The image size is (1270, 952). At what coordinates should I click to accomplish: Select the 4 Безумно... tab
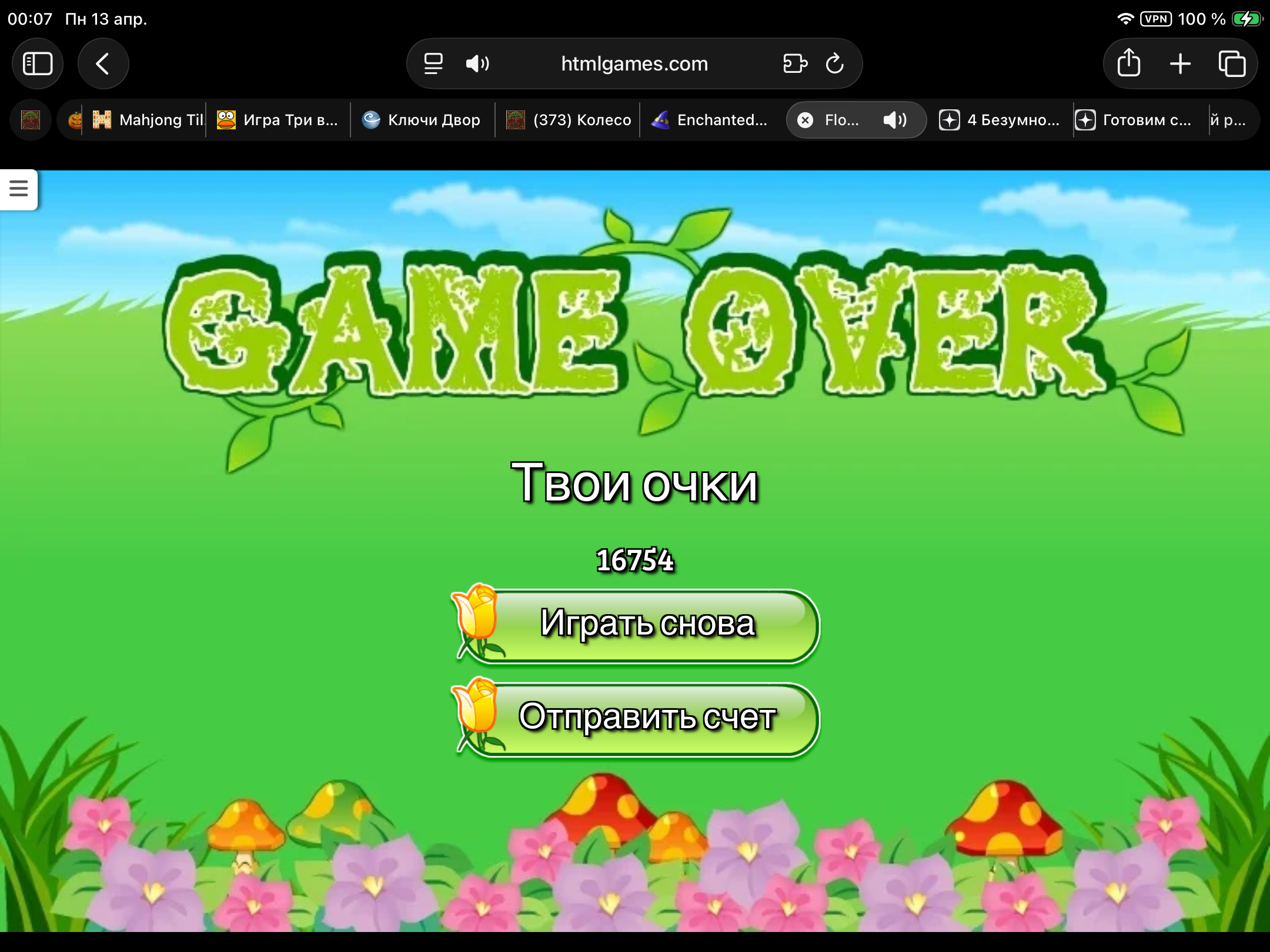(1000, 120)
